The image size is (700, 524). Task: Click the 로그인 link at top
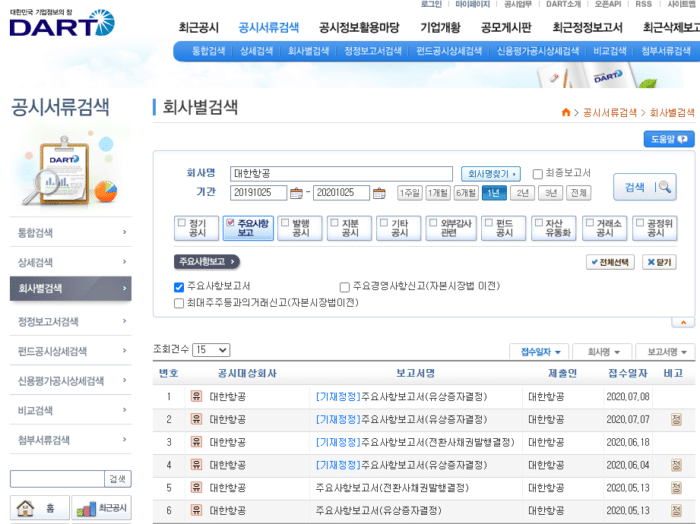click(431, 4)
